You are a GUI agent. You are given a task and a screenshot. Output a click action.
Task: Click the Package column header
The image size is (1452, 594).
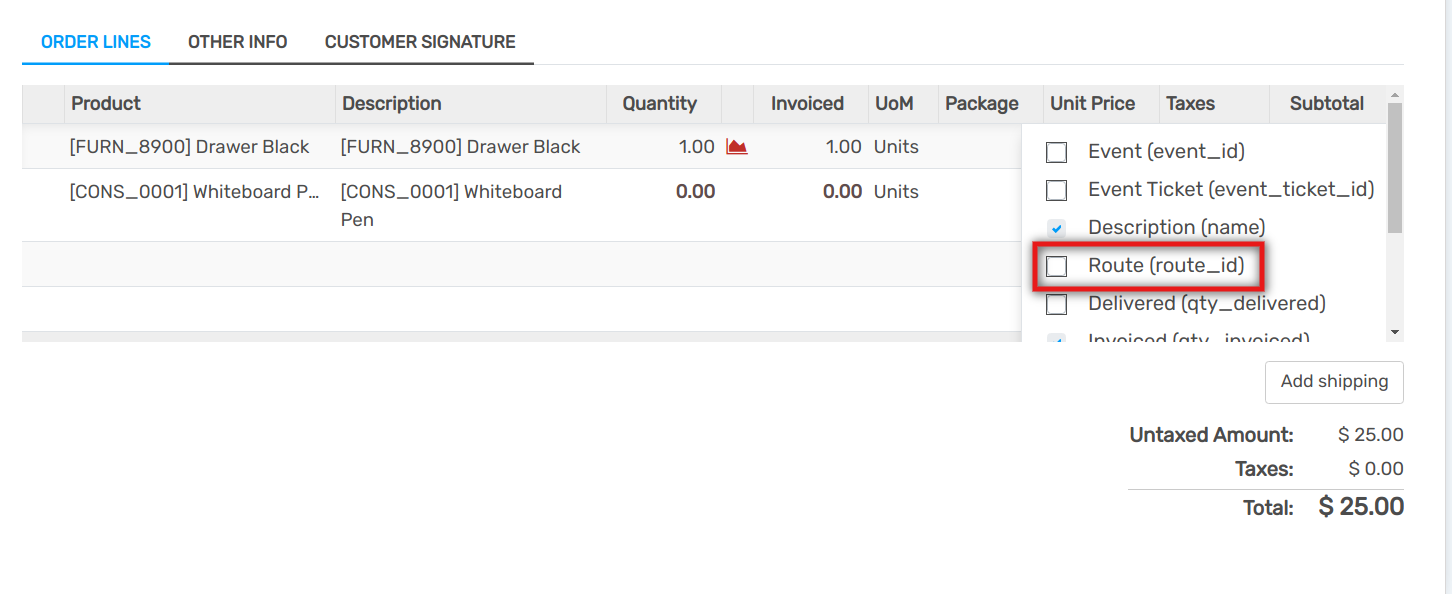pos(982,103)
